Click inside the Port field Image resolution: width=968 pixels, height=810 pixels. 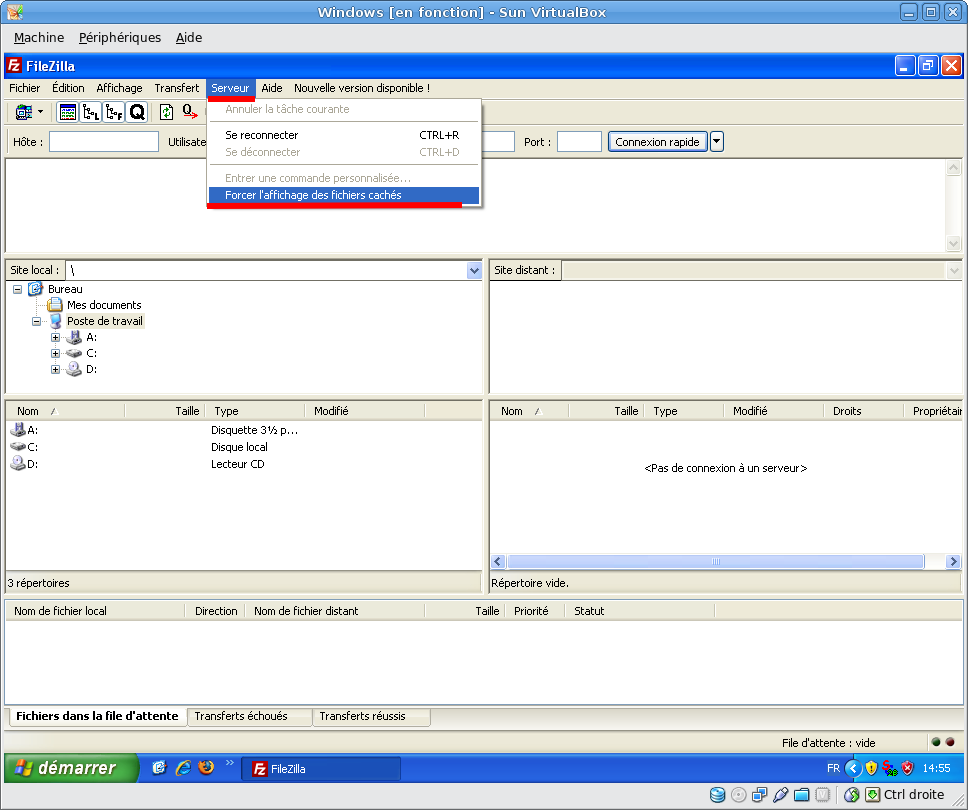(x=579, y=141)
